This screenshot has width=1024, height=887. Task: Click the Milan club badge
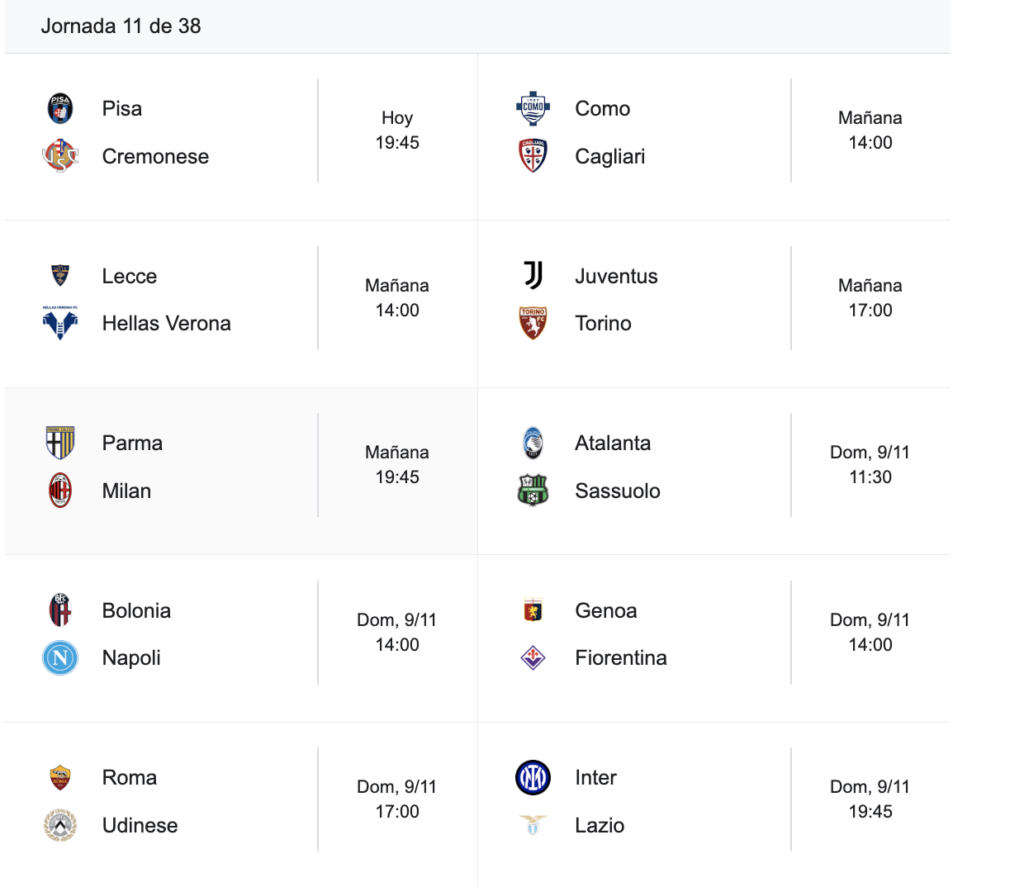tap(60, 490)
